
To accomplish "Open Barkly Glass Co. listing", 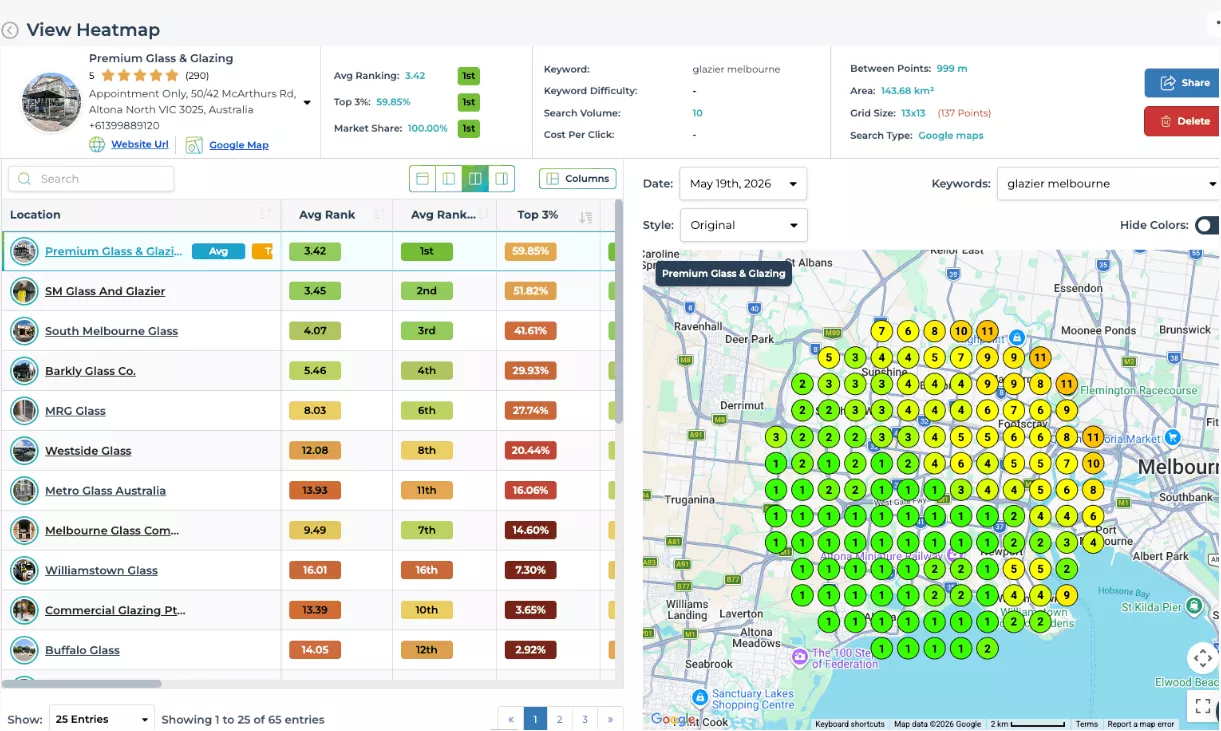I will tap(90, 371).
